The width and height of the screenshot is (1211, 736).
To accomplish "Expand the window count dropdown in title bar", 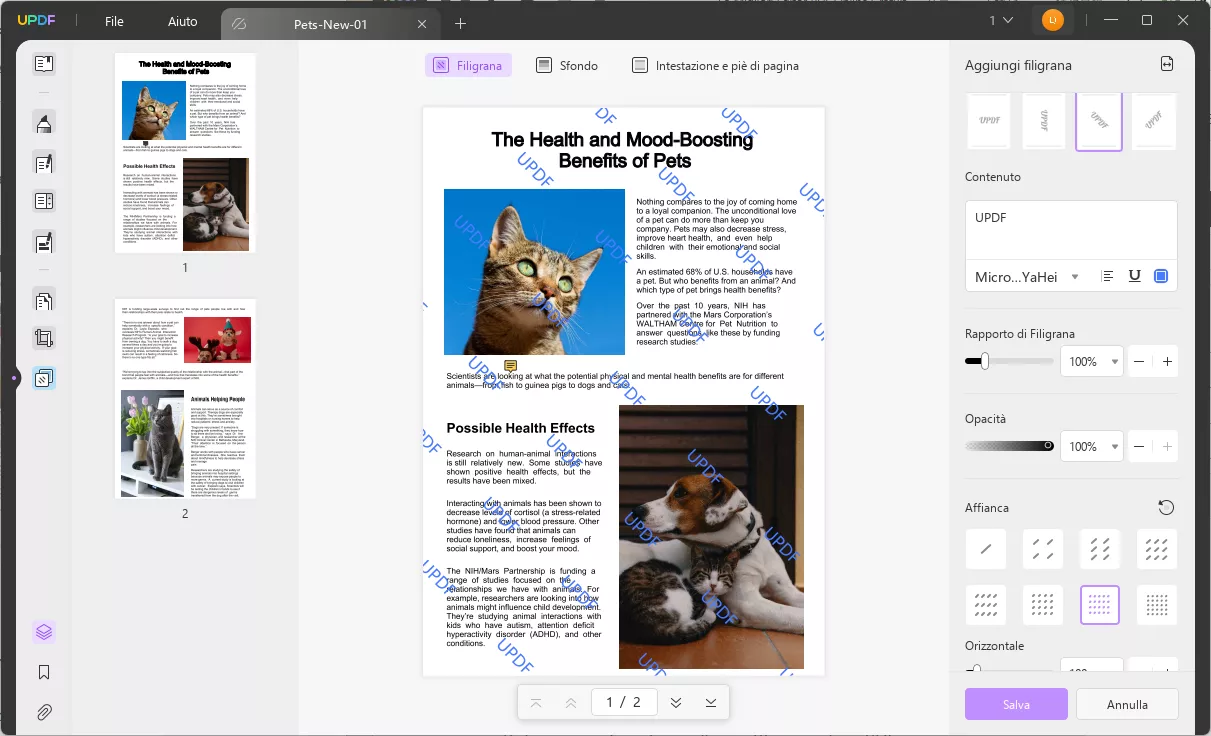I will click(x=1001, y=20).
